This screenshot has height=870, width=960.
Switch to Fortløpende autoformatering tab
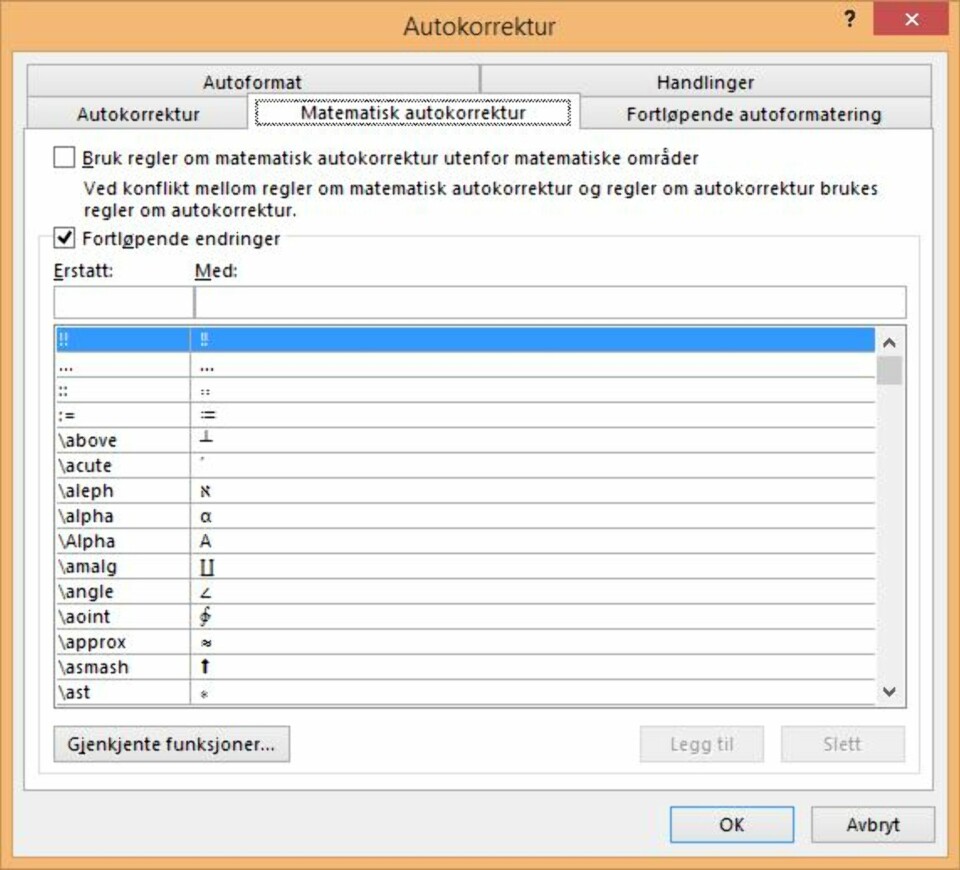click(753, 114)
